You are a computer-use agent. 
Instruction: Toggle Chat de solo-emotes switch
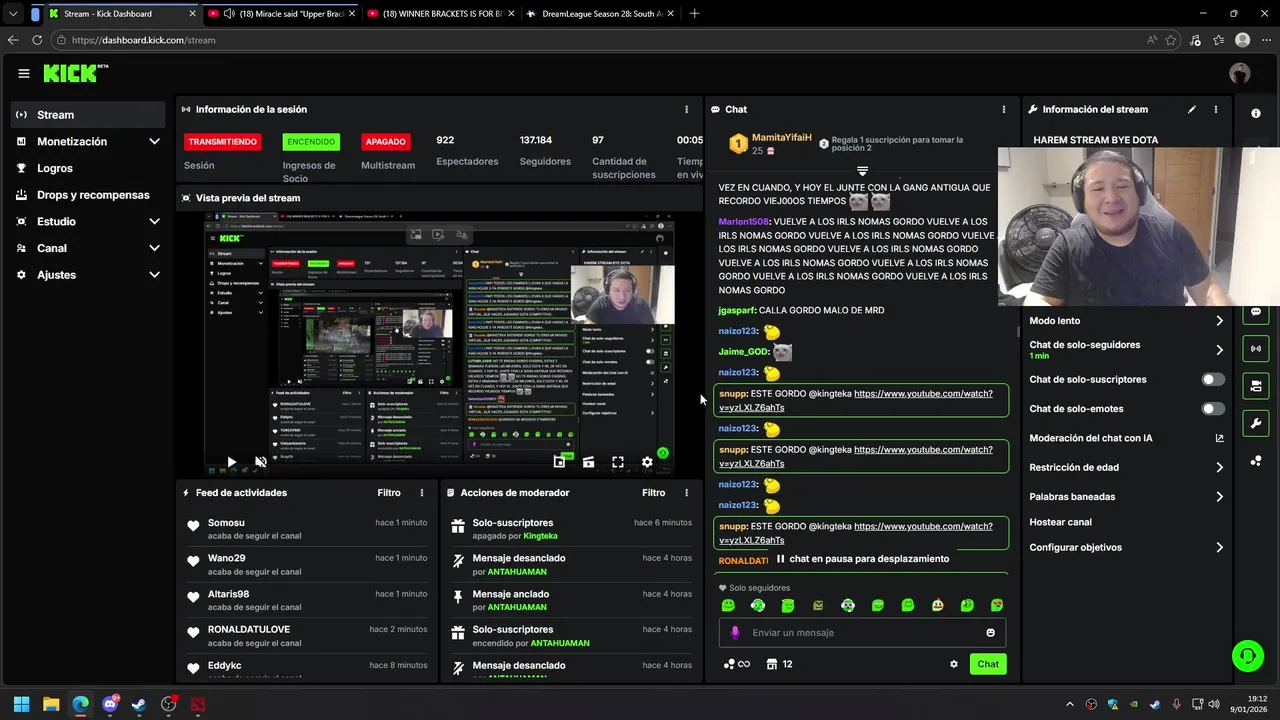[1213, 408]
